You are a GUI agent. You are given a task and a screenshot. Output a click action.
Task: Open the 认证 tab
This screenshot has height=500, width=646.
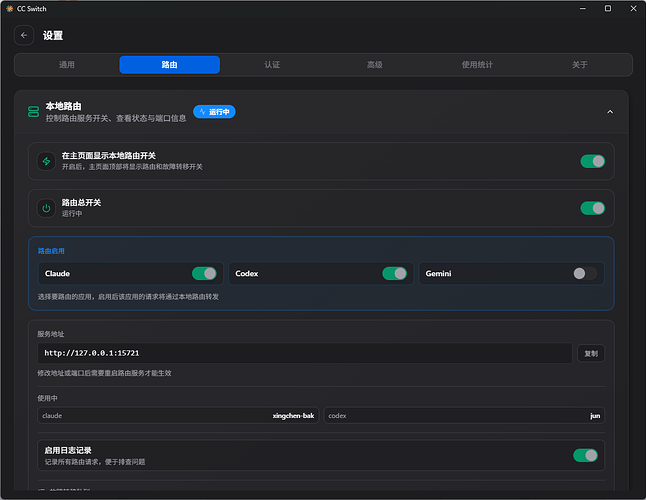[272, 65]
